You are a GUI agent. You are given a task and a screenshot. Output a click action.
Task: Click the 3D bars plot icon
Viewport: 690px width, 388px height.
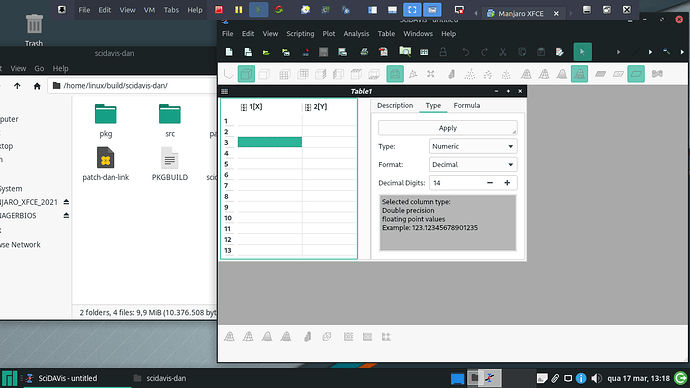pyautogui.click(x=451, y=74)
